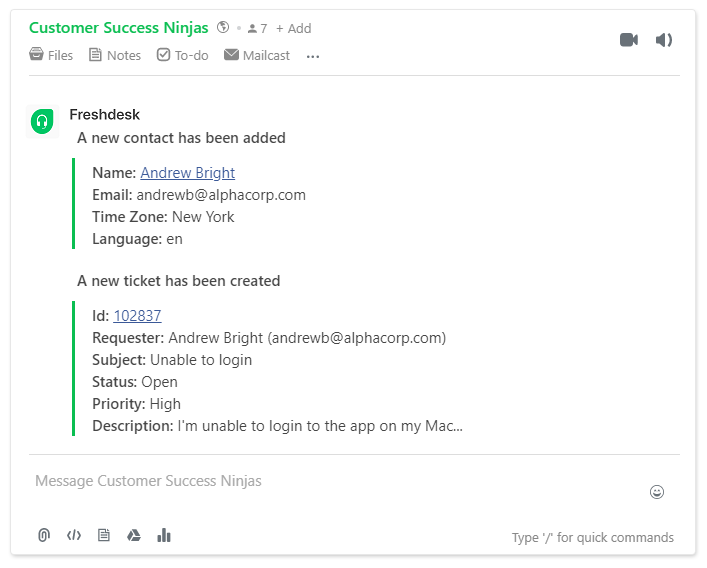Screen dimensions: 707x568
Task: Create a note from composer toolbar
Action: pyautogui.click(x=104, y=535)
